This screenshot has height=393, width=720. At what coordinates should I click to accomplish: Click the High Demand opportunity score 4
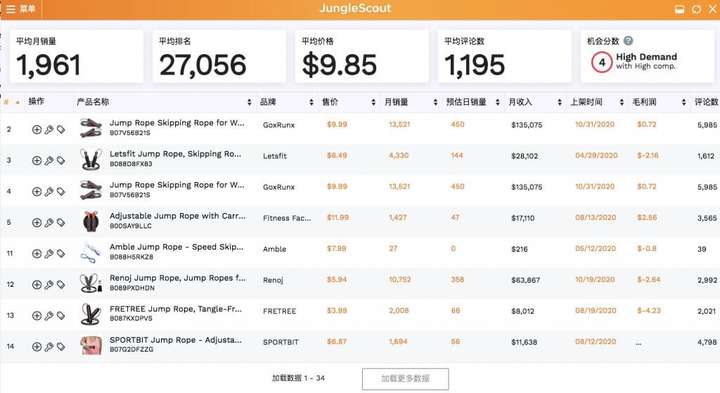(x=602, y=62)
